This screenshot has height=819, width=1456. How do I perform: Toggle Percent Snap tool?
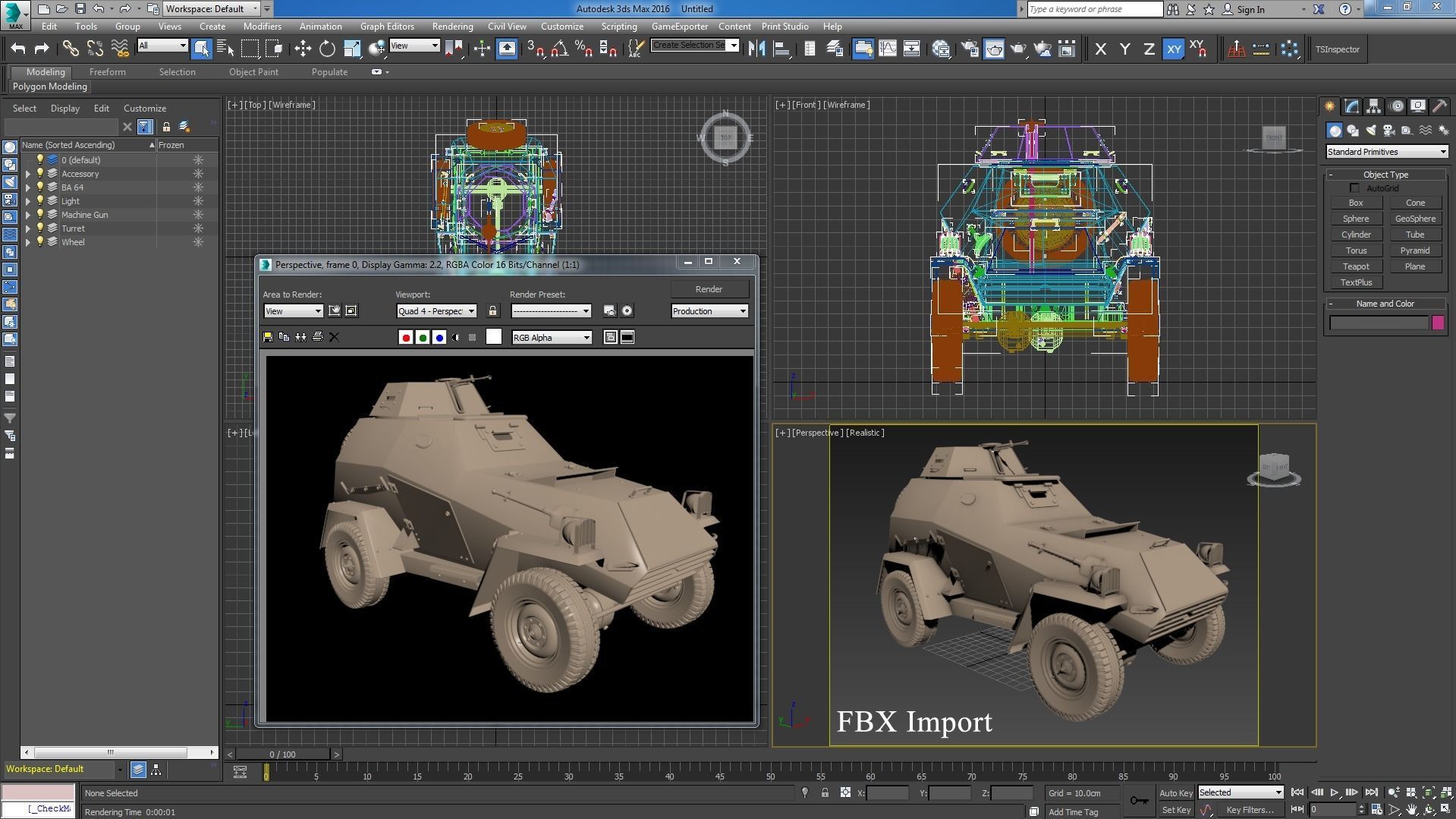point(583,49)
